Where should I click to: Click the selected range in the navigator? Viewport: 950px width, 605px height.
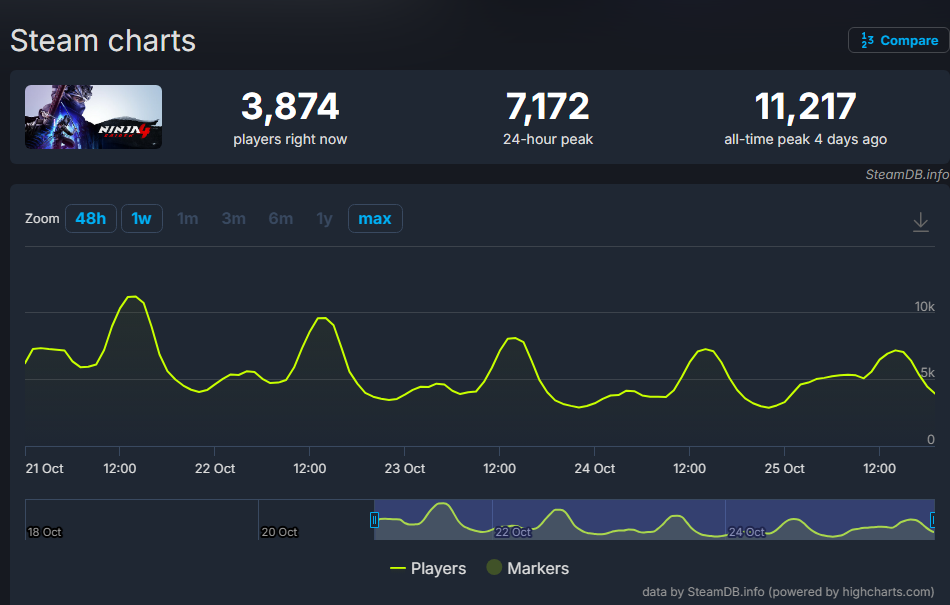point(654,520)
